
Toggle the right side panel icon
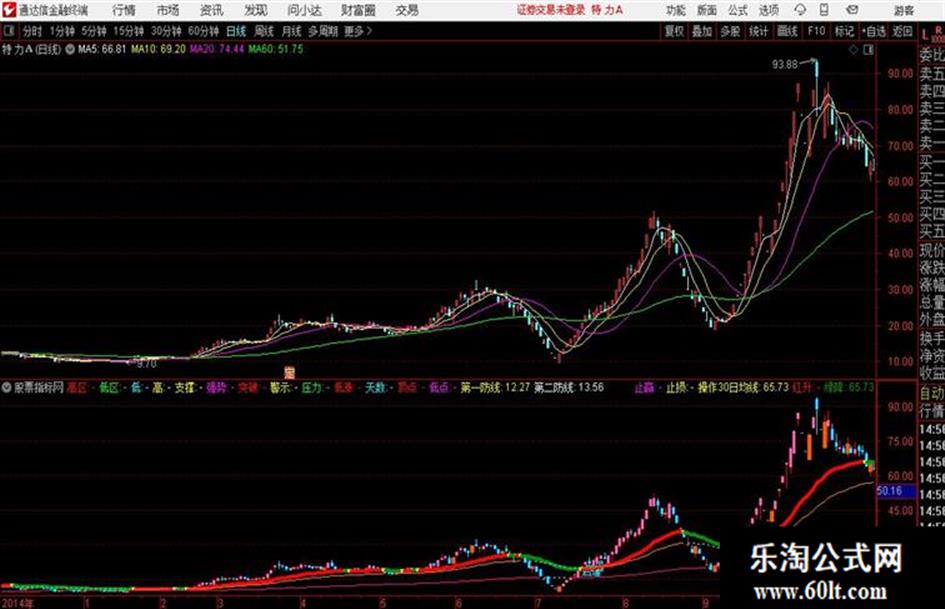point(868,50)
